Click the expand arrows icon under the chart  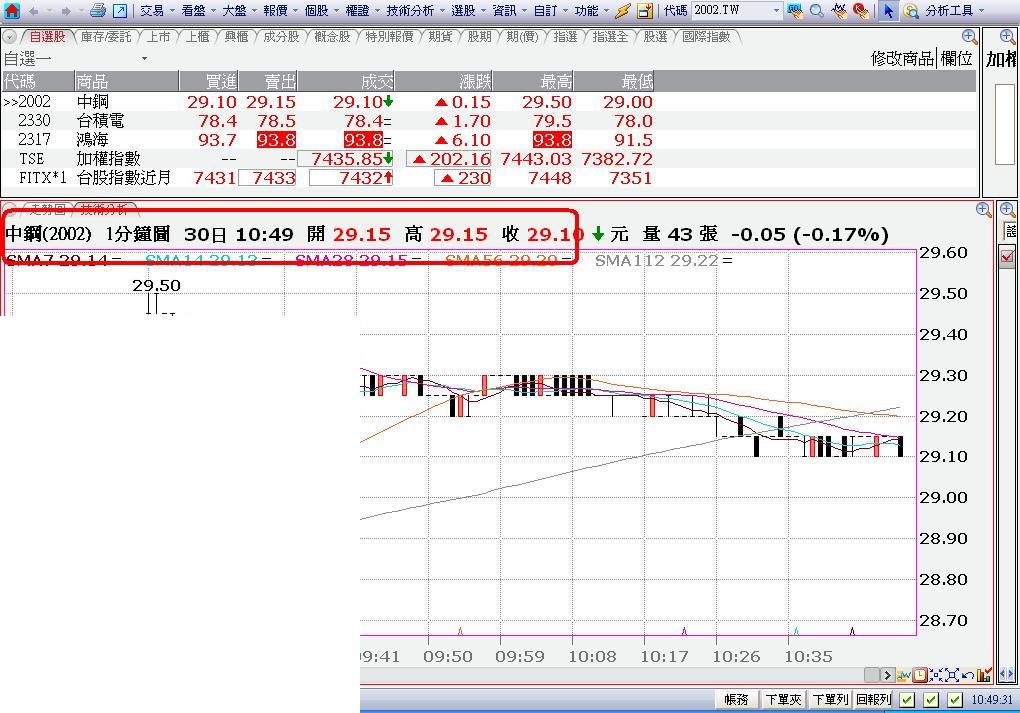pyautogui.click(x=951, y=675)
